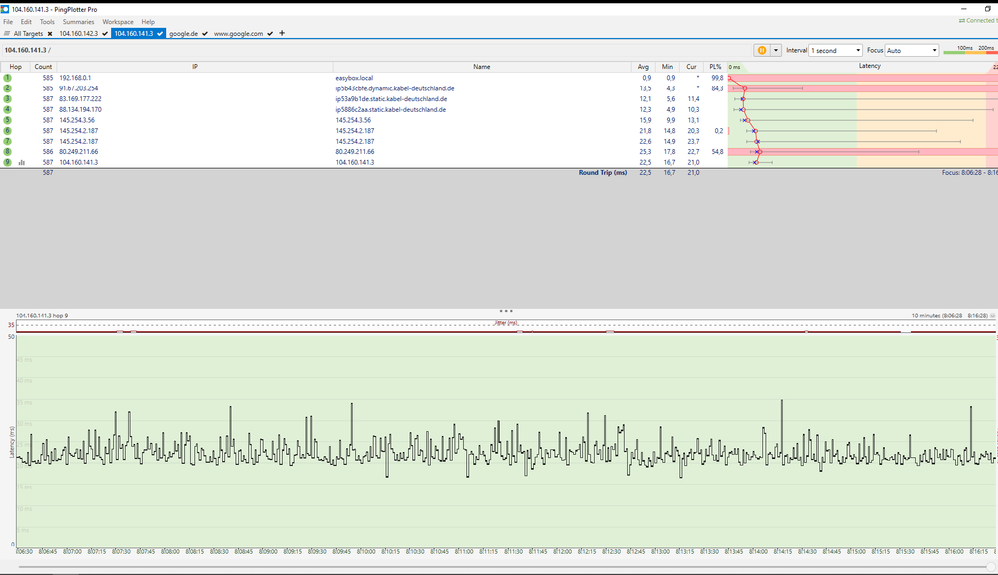
Task: Open the Interval dropdown
Action: [835, 50]
